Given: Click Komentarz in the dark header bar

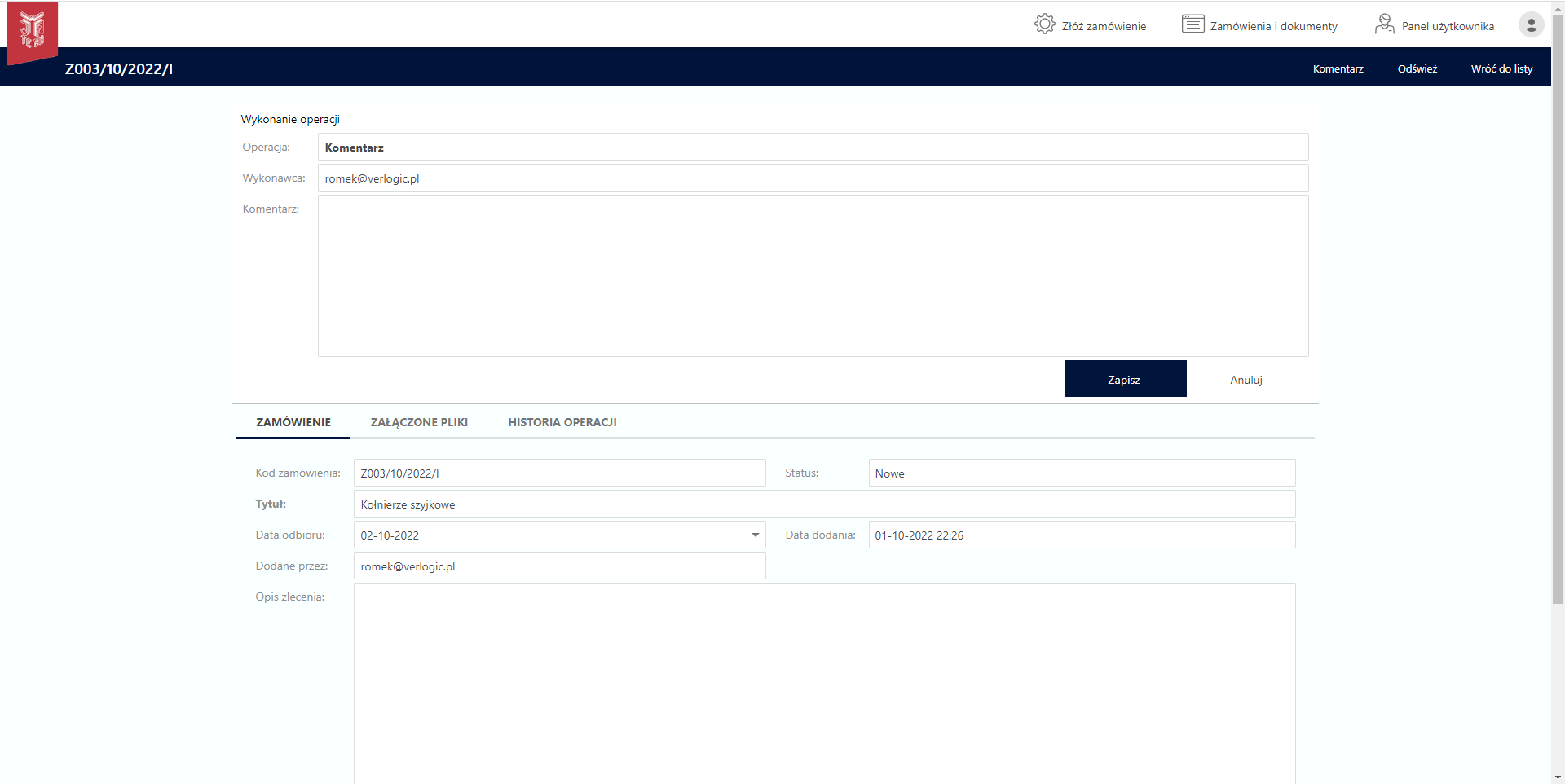Looking at the screenshot, I should coord(1338,68).
